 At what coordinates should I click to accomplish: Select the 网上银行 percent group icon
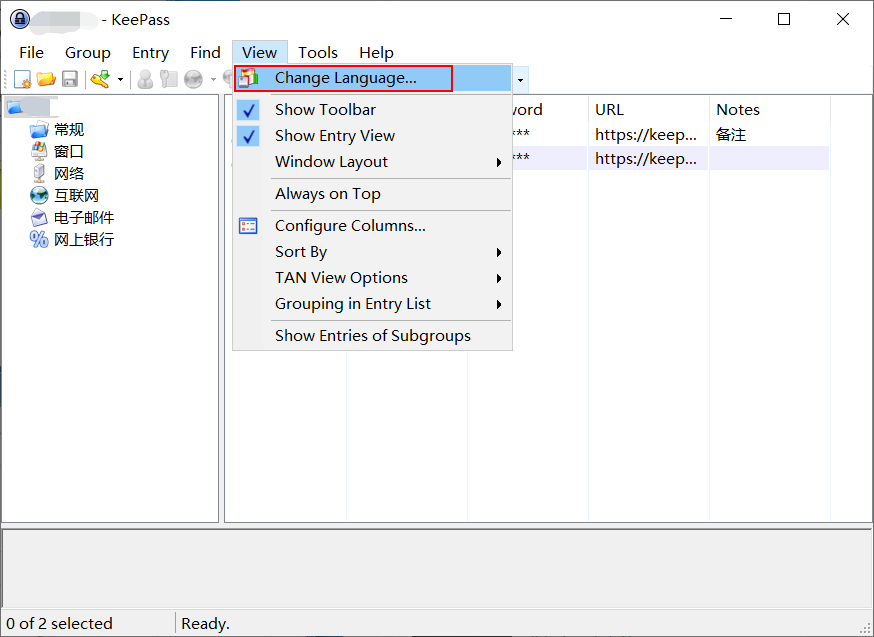point(39,240)
